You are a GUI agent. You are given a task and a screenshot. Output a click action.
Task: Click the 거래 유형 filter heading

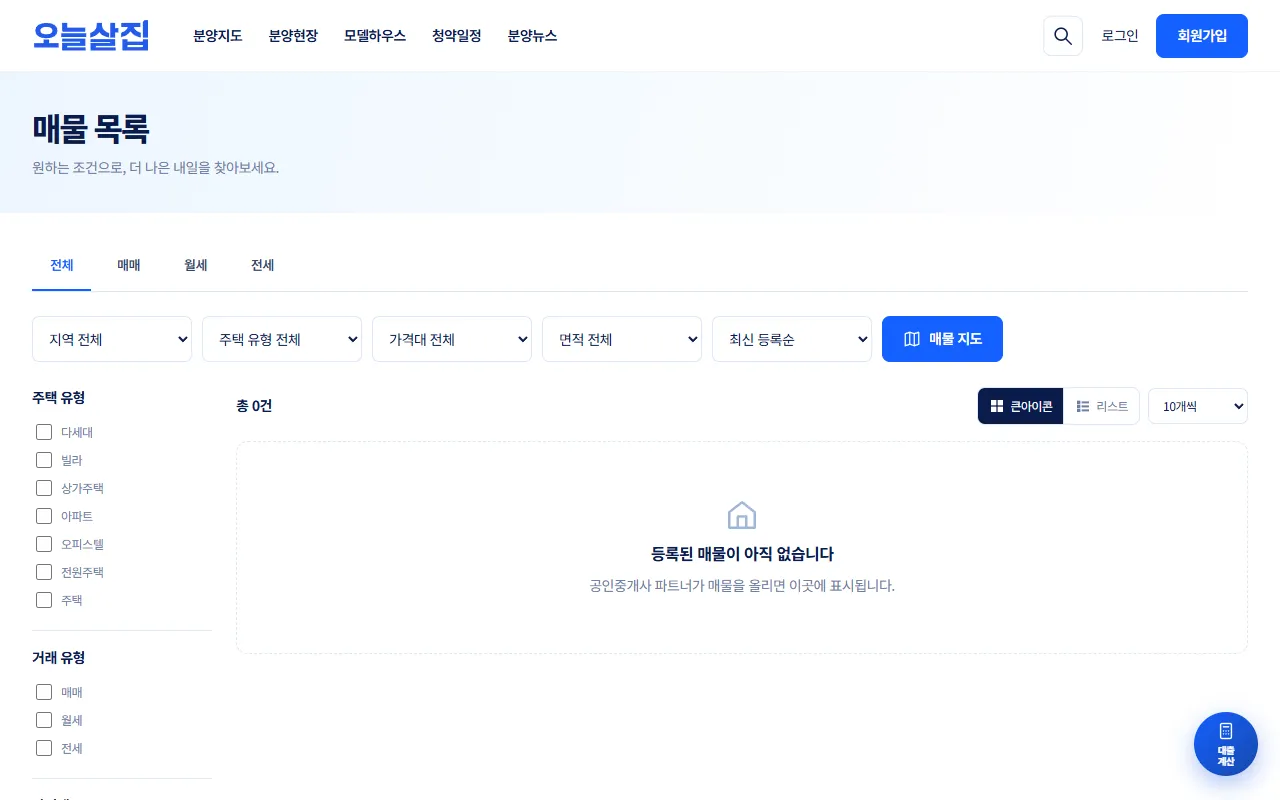(58, 657)
